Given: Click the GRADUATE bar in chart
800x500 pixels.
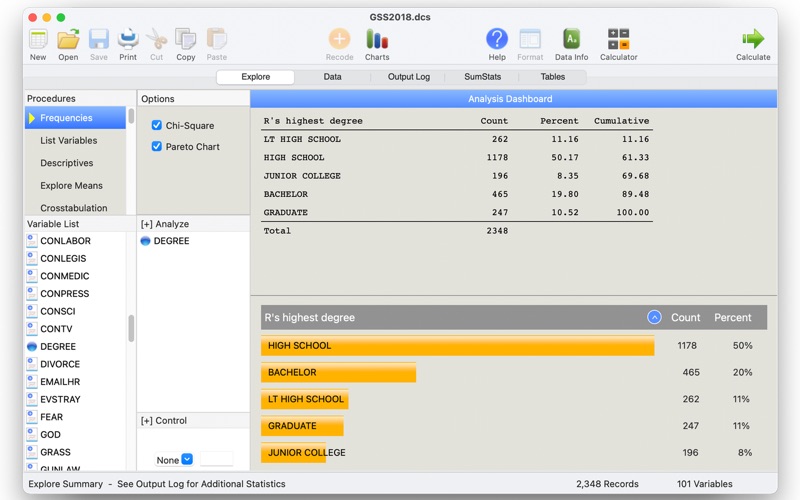Looking at the screenshot, I should pos(302,426).
